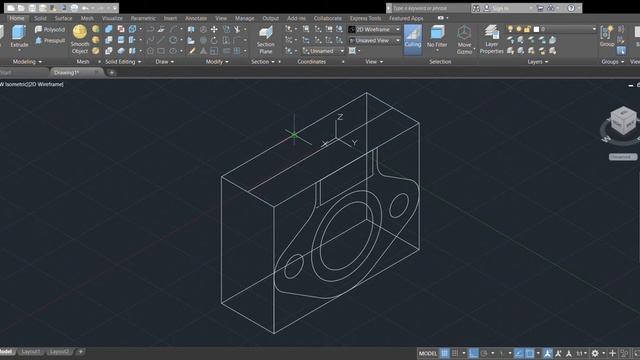Click the Line tool in Draw panel

point(161,40)
